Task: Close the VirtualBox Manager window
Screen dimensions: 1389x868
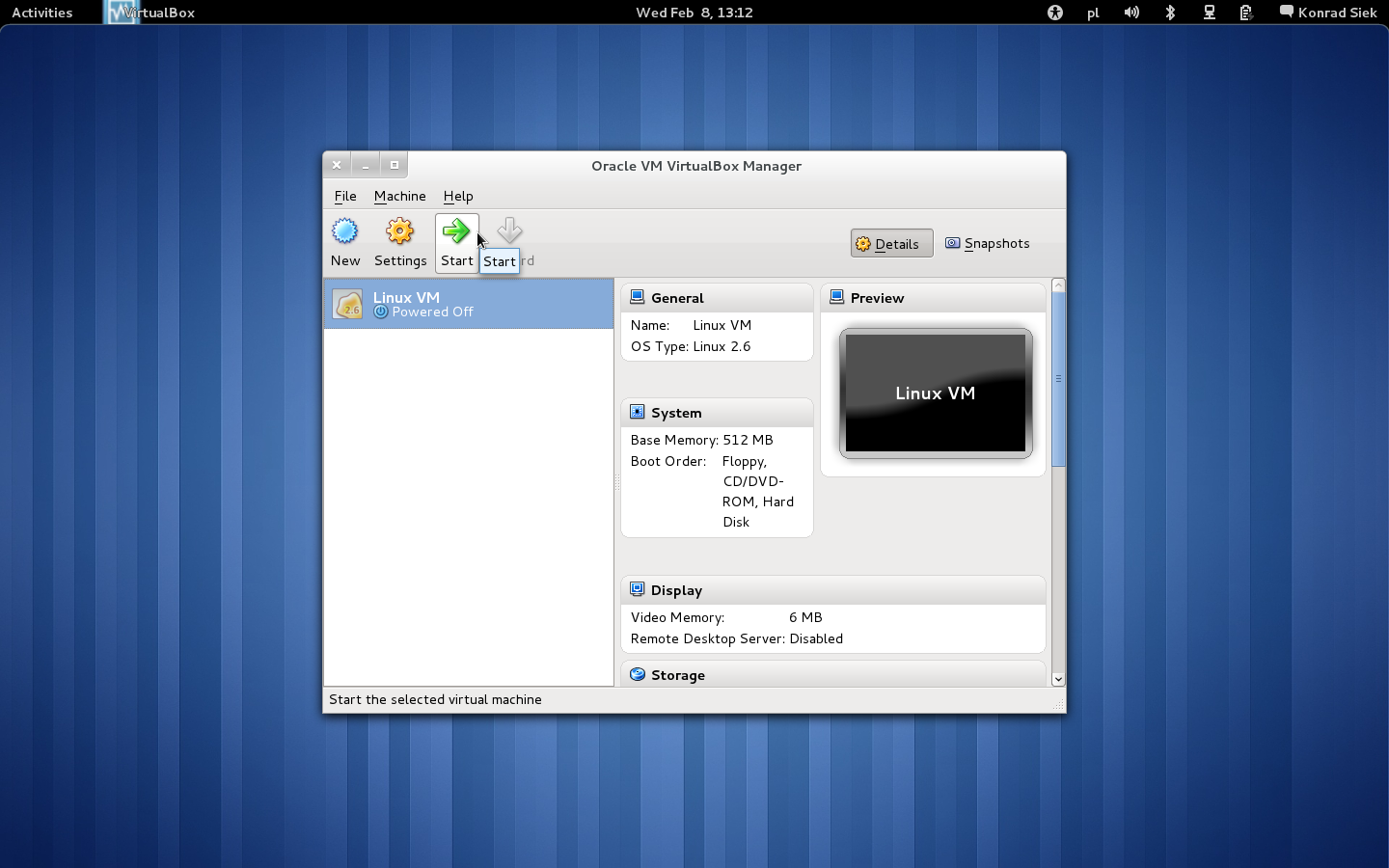Action: [x=337, y=165]
